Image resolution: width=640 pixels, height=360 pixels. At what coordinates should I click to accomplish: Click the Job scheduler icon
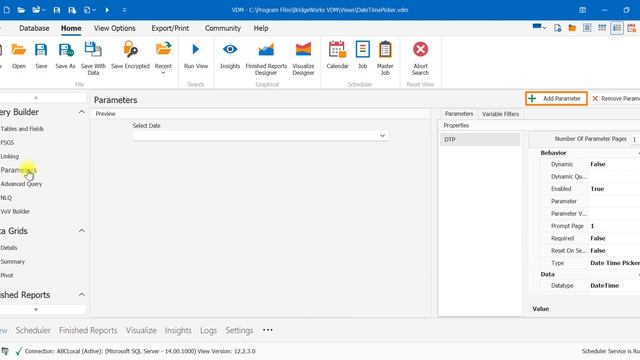[x=362, y=49]
